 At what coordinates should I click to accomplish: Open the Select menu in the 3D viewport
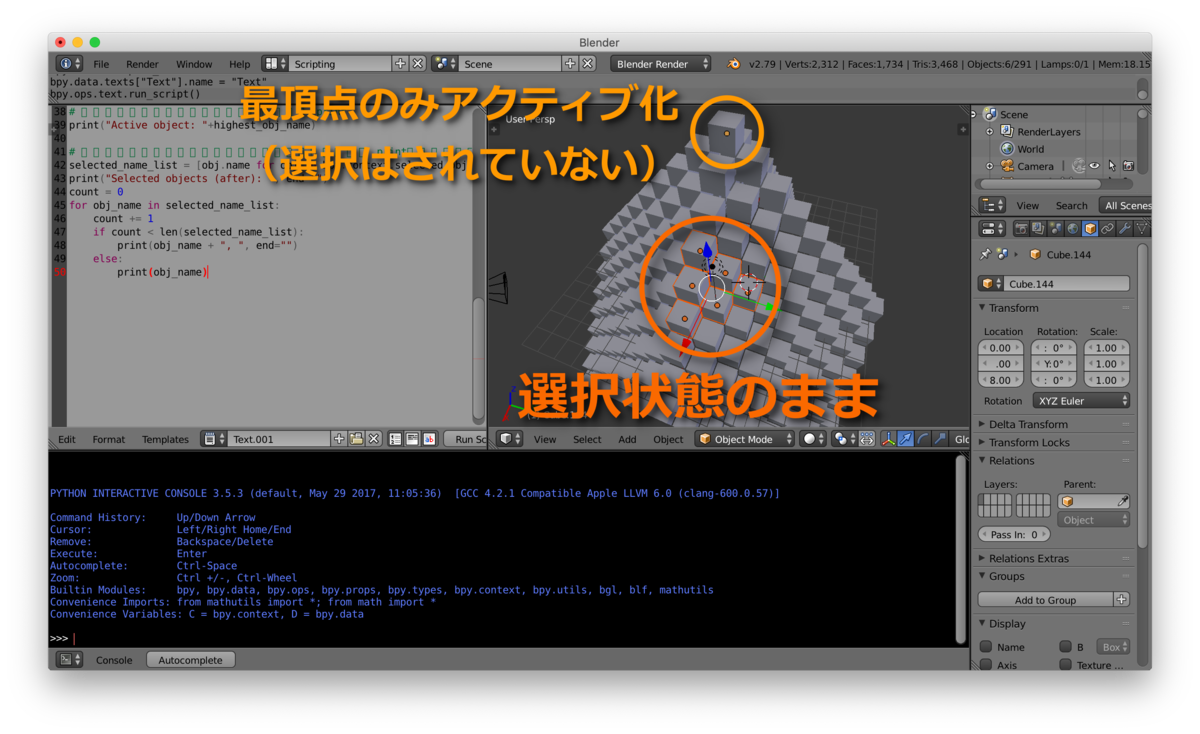(587, 438)
